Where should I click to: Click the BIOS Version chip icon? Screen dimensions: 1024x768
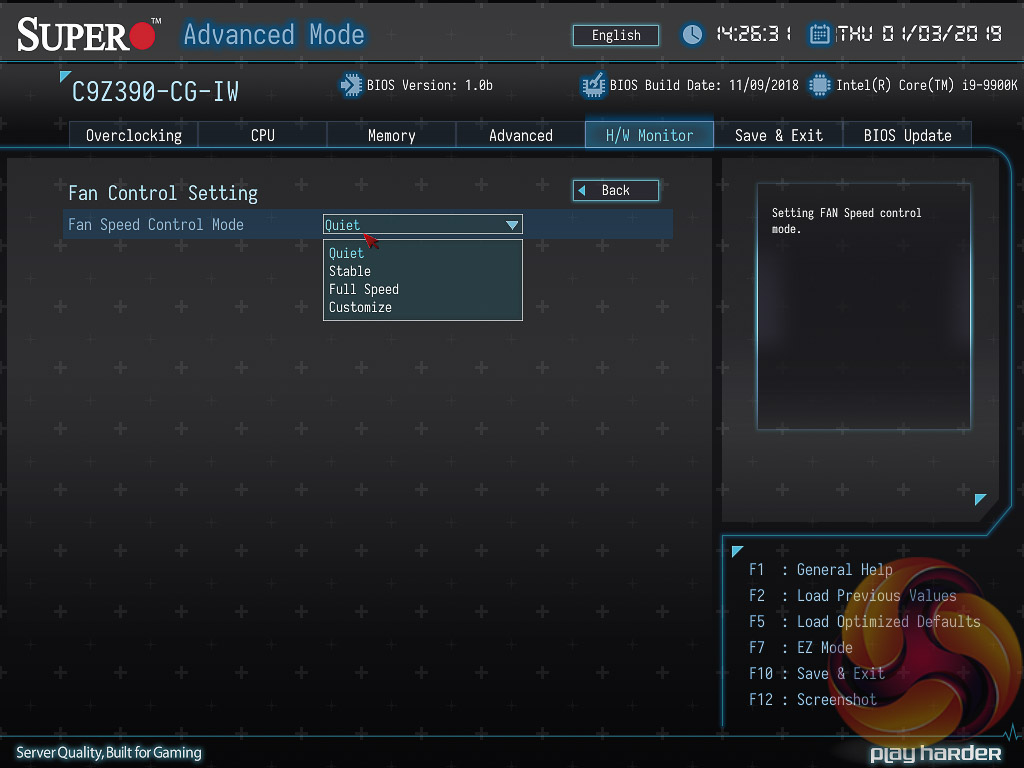point(351,85)
